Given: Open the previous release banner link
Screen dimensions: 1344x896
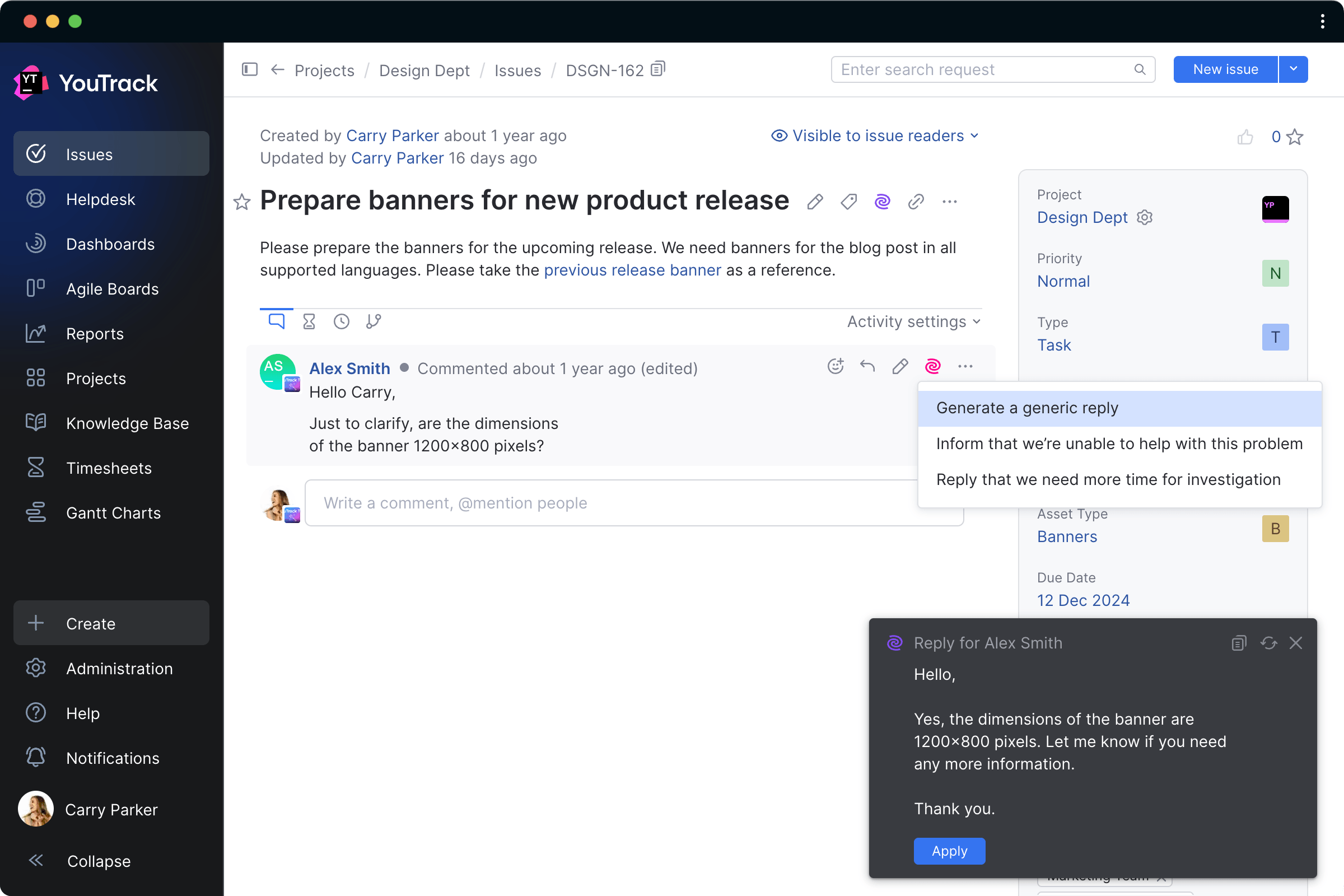Looking at the screenshot, I should 632,270.
